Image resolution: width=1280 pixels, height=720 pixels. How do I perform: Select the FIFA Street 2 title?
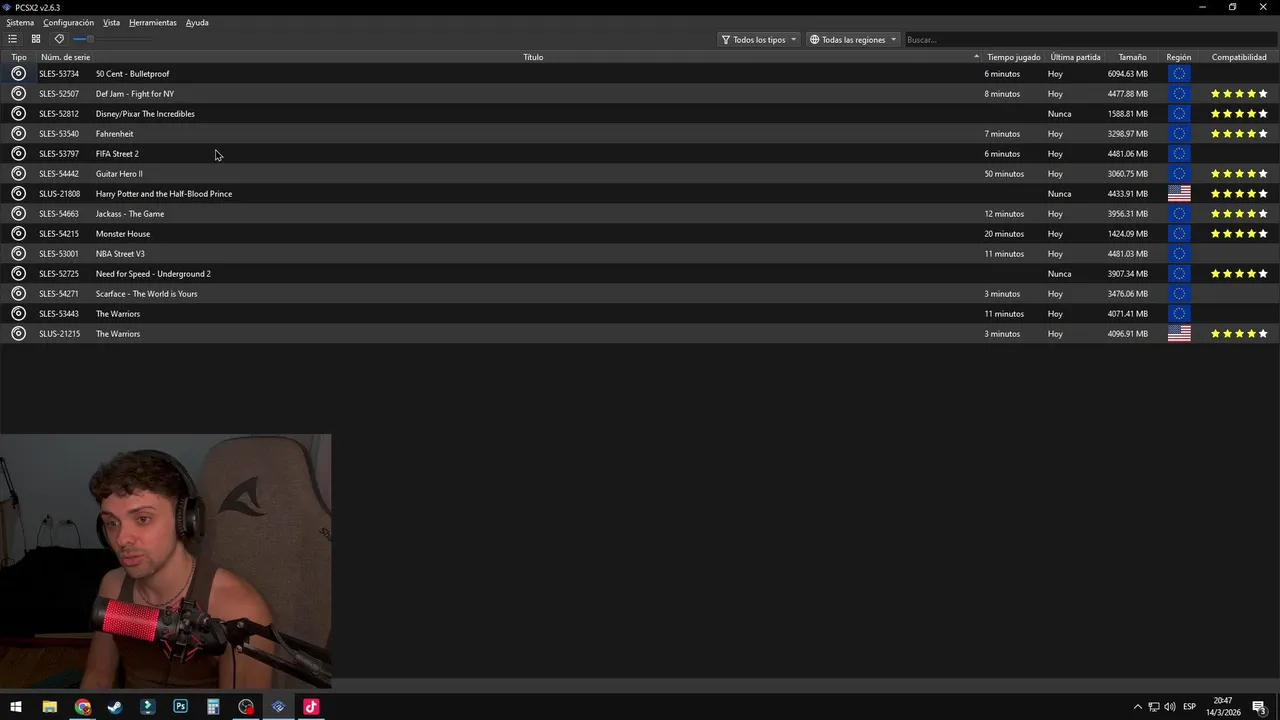pos(117,153)
